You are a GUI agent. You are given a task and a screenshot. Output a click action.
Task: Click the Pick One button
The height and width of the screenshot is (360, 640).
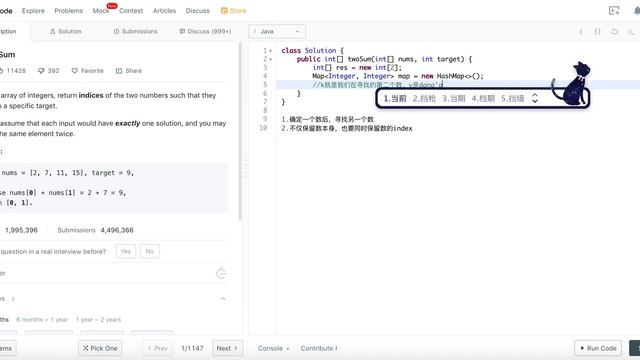[x=100, y=348]
